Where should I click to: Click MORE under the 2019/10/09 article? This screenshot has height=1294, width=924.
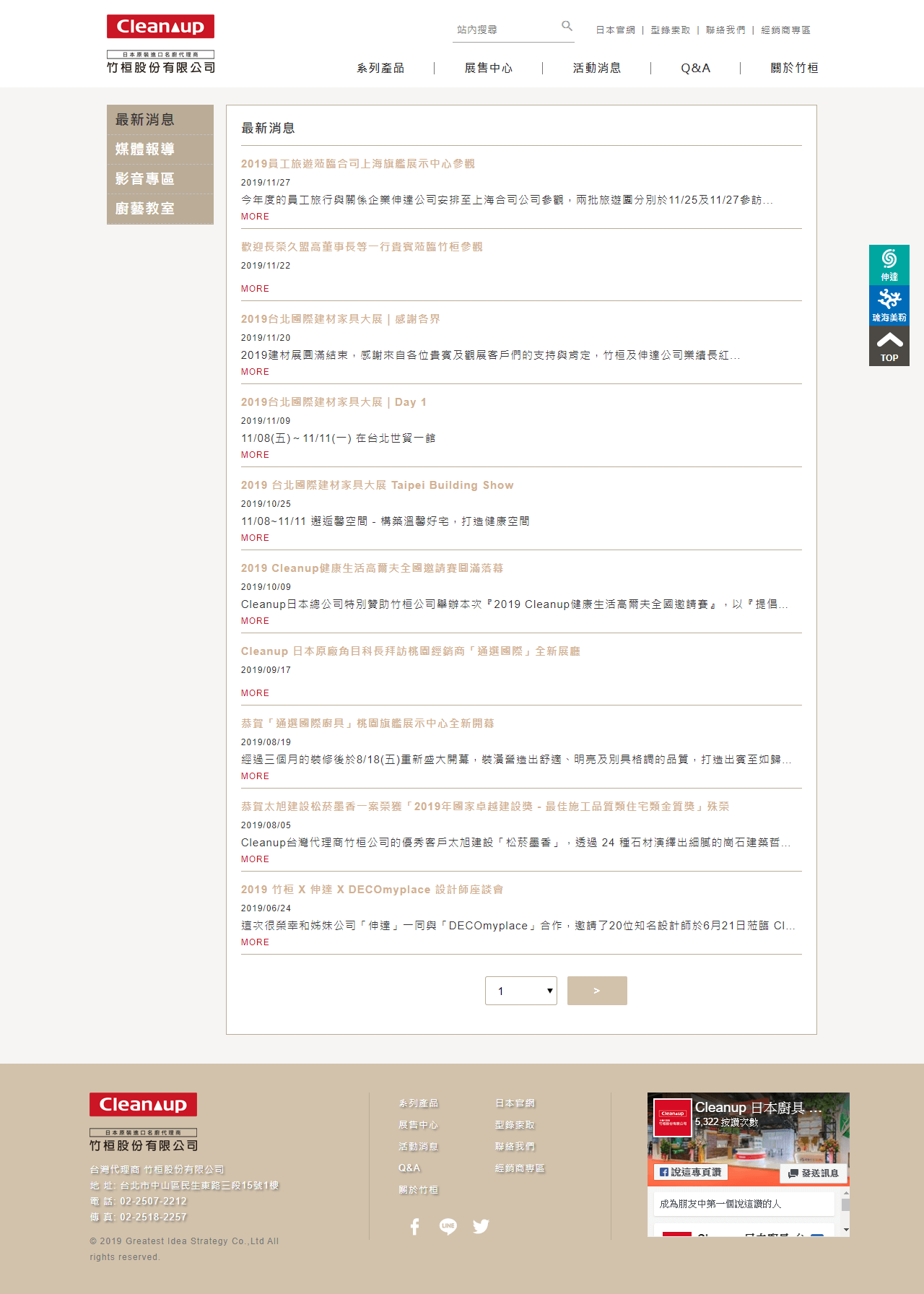(x=255, y=621)
